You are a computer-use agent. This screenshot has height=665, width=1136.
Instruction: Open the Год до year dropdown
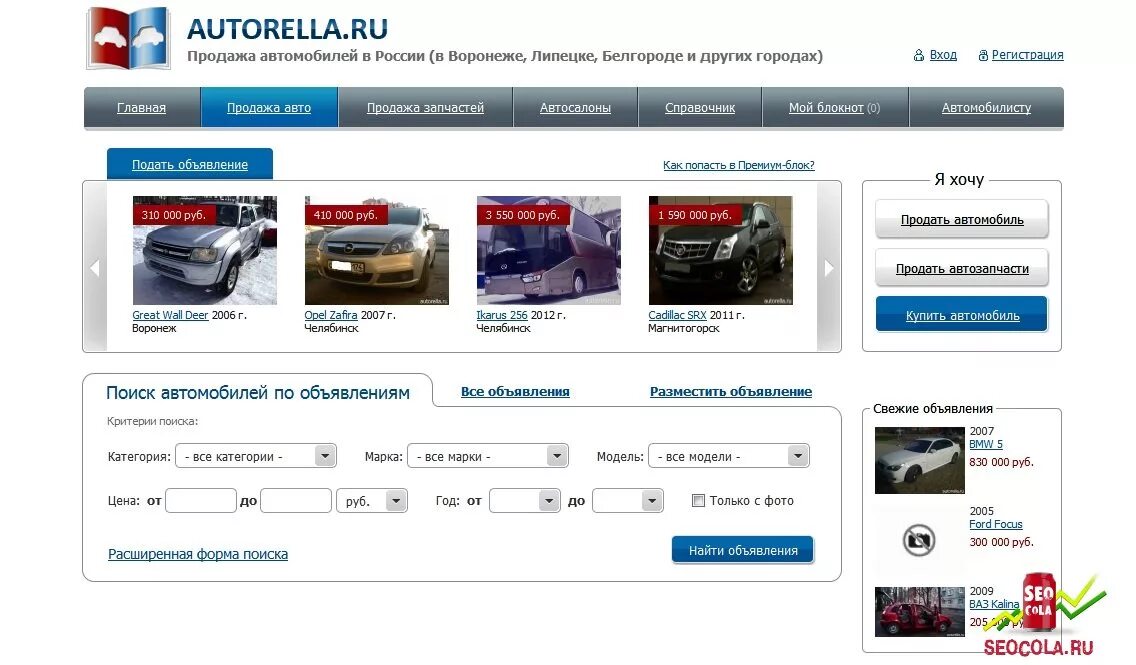tap(627, 501)
